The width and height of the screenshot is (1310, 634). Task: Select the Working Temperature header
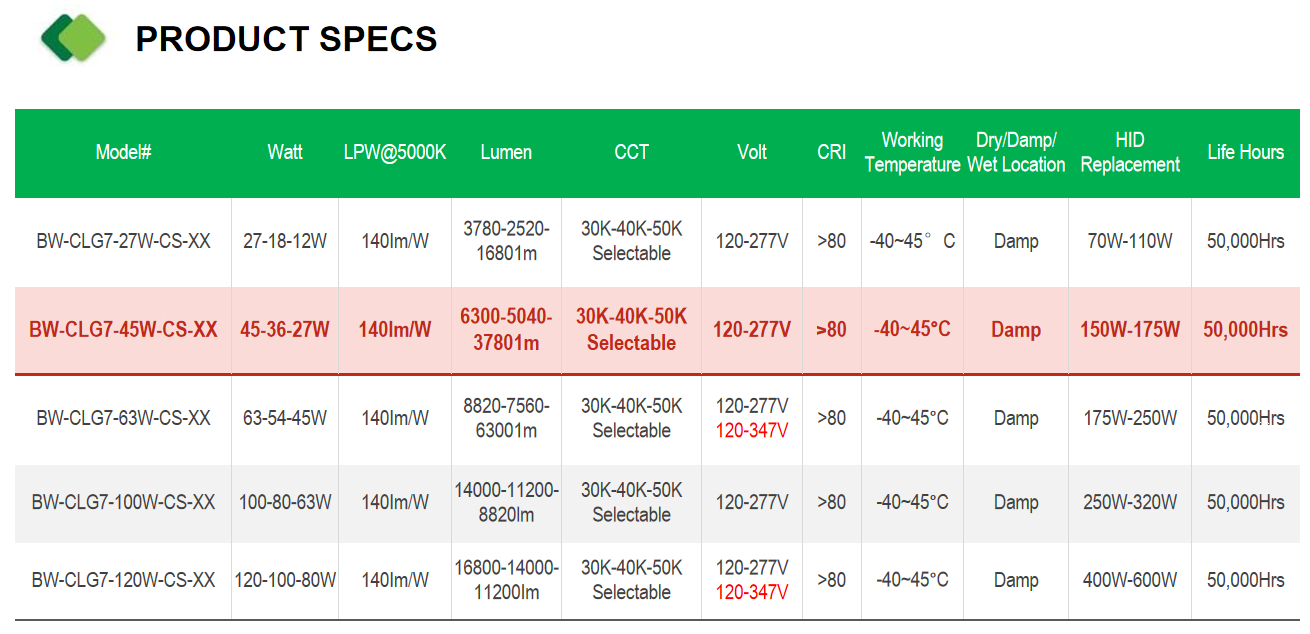912,152
